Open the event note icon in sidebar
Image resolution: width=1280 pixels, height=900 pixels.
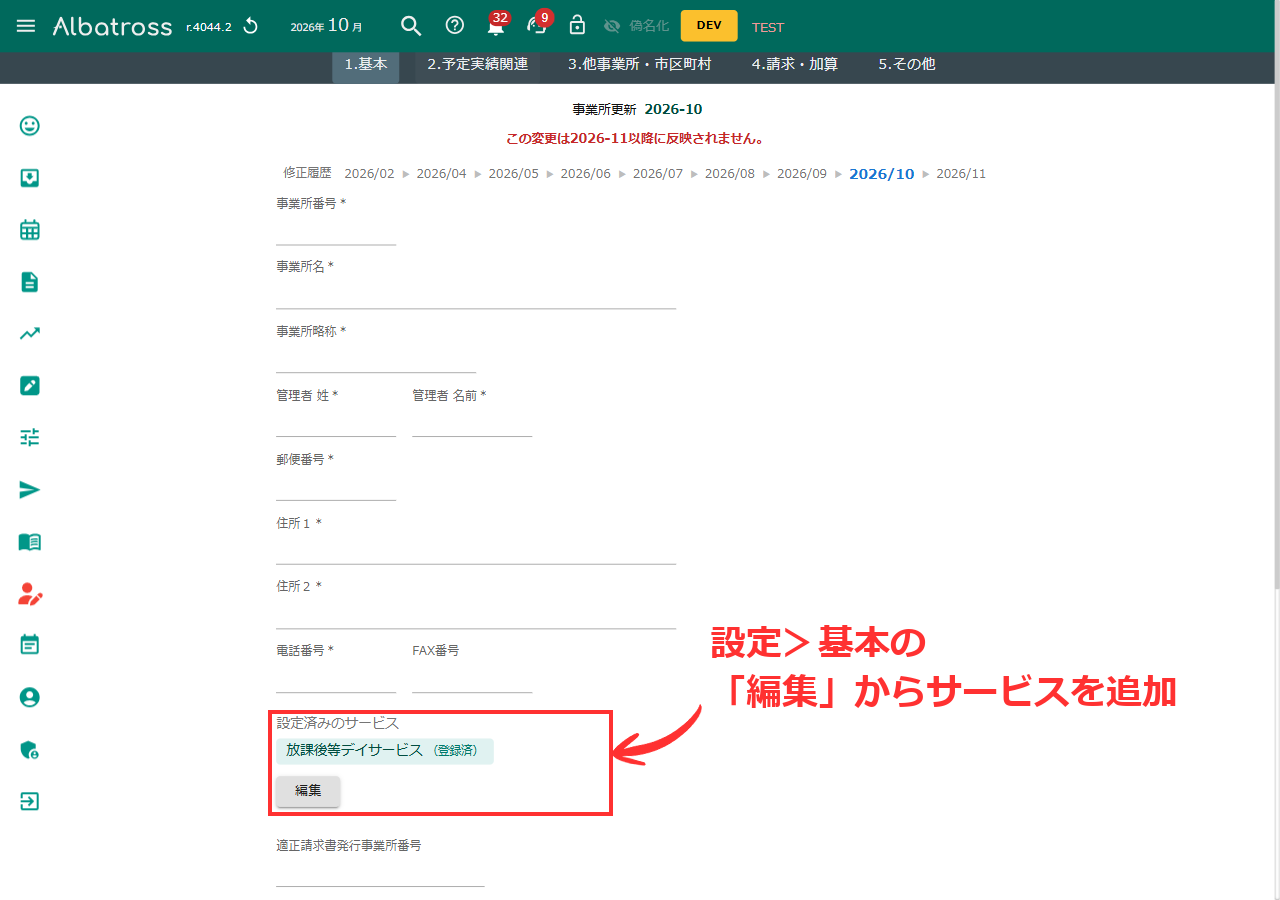[30, 645]
